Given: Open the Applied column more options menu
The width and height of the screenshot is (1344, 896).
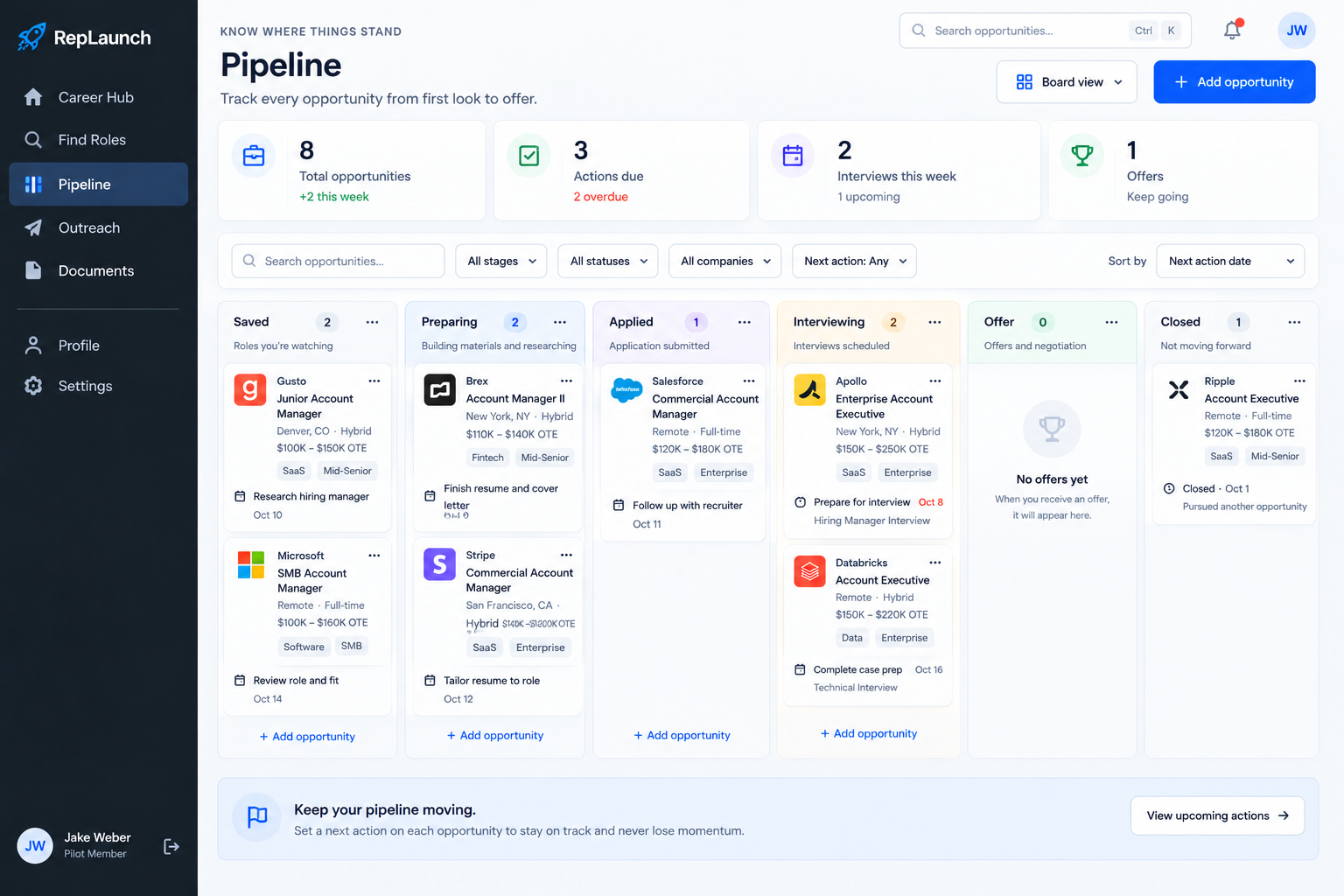Looking at the screenshot, I should click(745, 322).
